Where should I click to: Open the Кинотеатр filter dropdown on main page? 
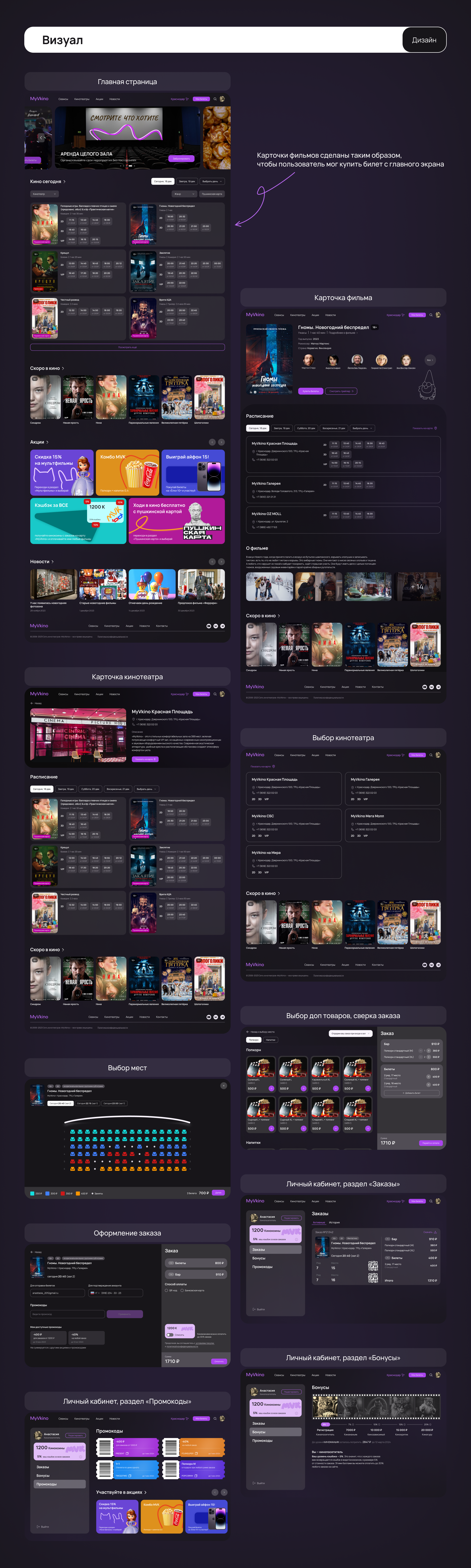(44, 194)
